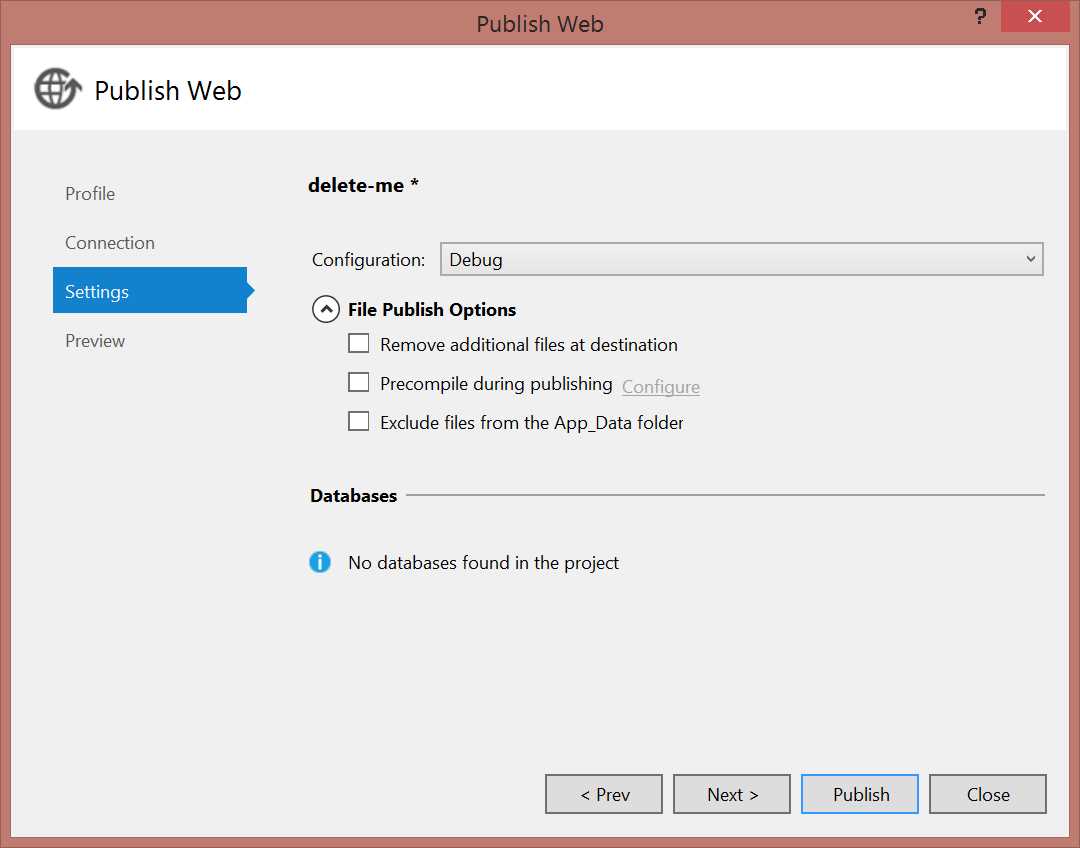The height and width of the screenshot is (848, 1080).
Task: Check Precompile during publishing
Action: pos(358,381)
